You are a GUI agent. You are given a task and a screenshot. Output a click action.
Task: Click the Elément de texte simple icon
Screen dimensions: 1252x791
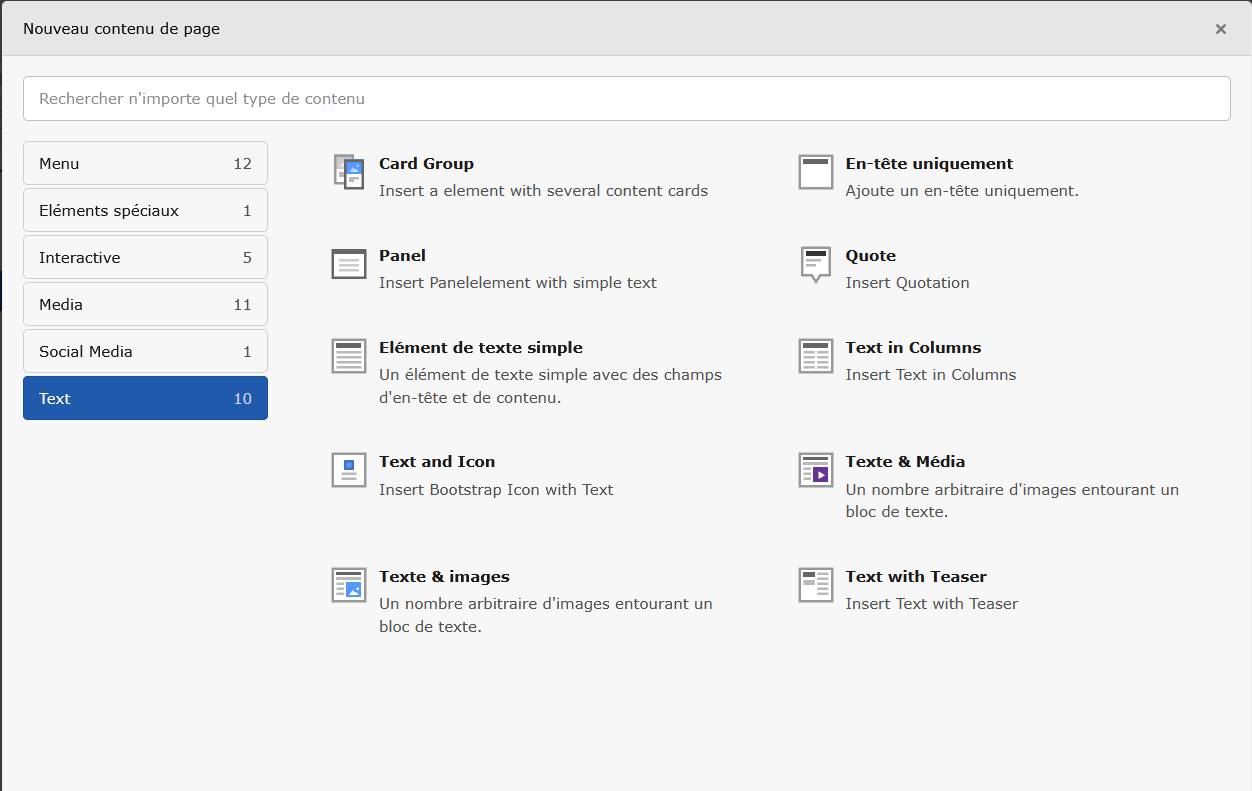coord(348,356)
